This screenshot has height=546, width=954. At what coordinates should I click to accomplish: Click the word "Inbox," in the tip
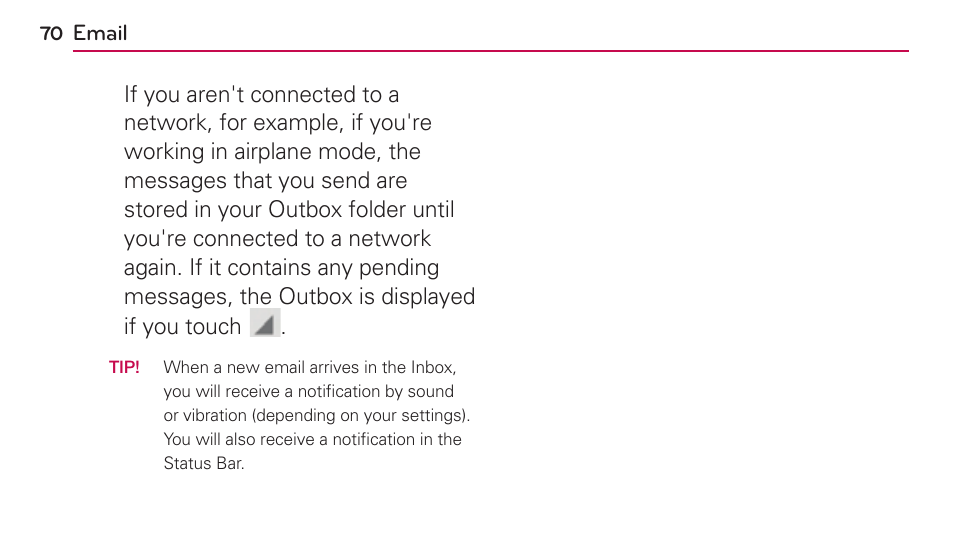[433, 368]
